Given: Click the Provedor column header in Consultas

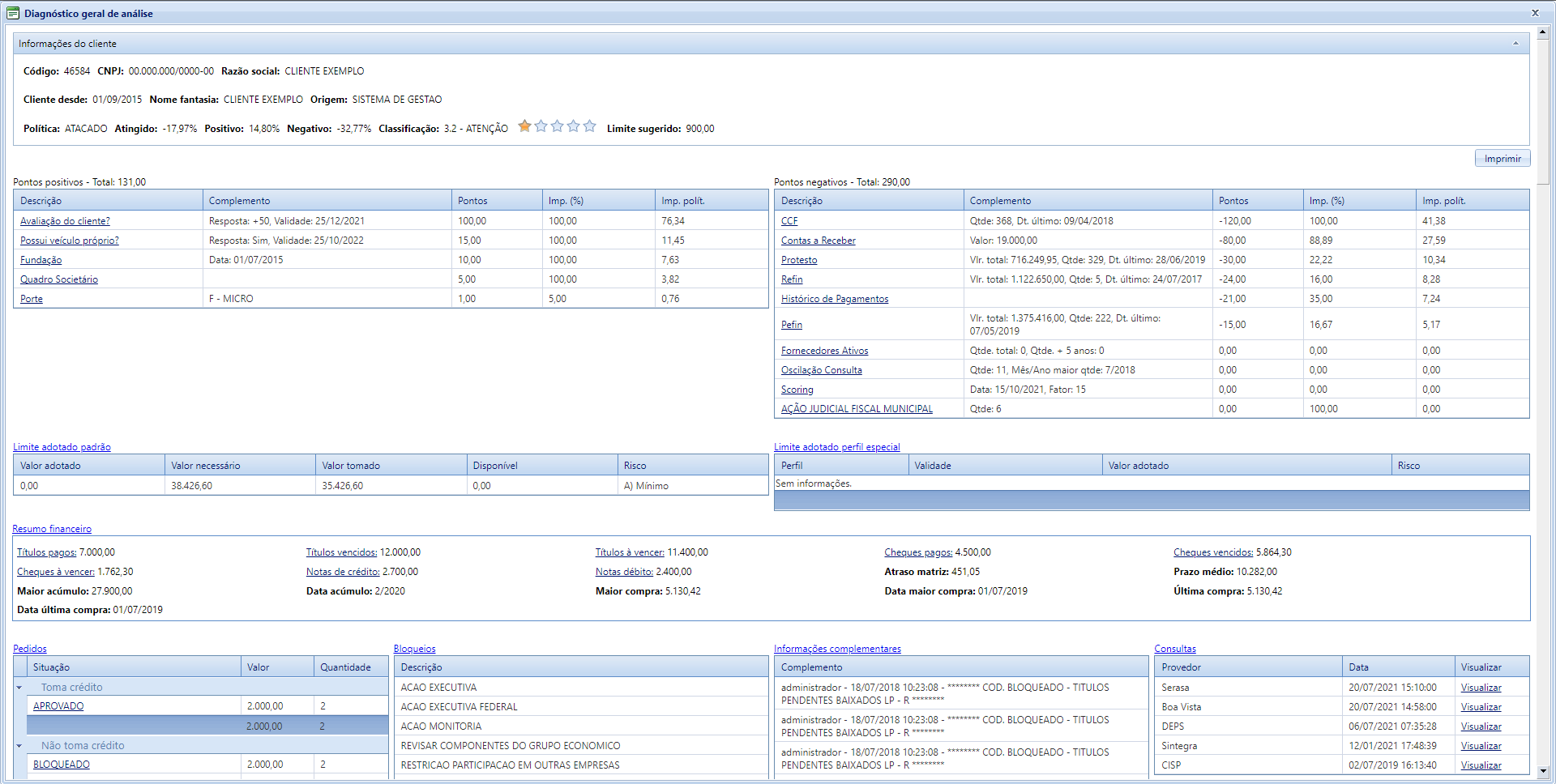Looking at the screenshot, I should tap(1248, 667).
